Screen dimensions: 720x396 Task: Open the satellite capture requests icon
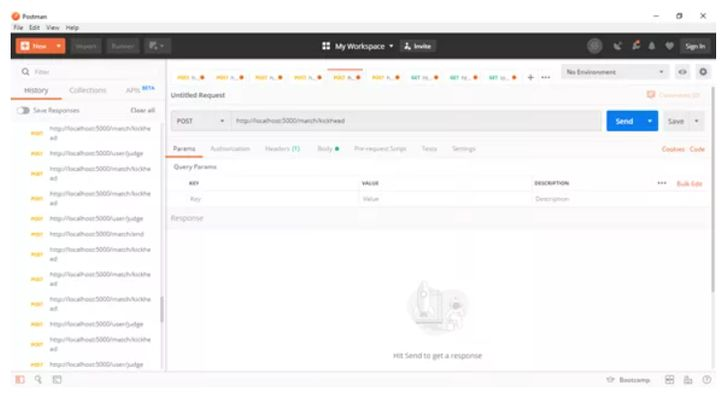[618, 46]
